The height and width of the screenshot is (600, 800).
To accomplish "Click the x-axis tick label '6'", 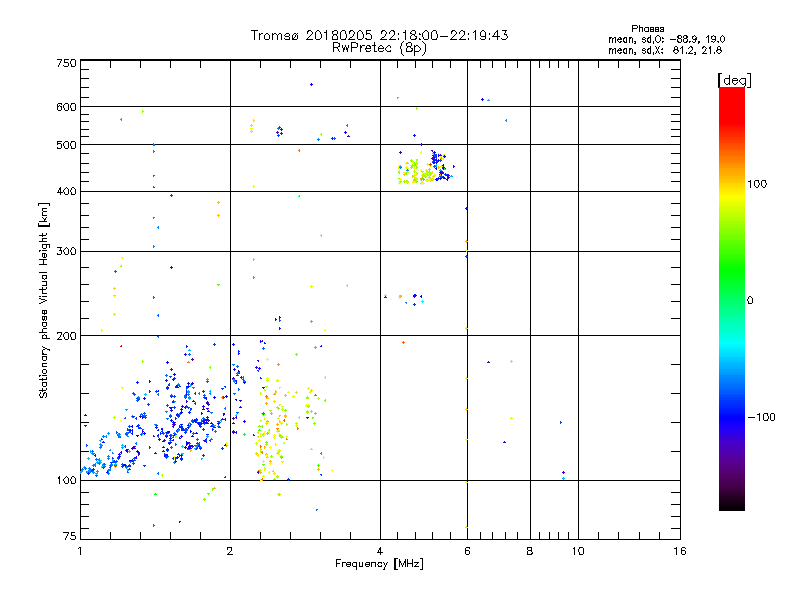I will [x=467, y=551].
